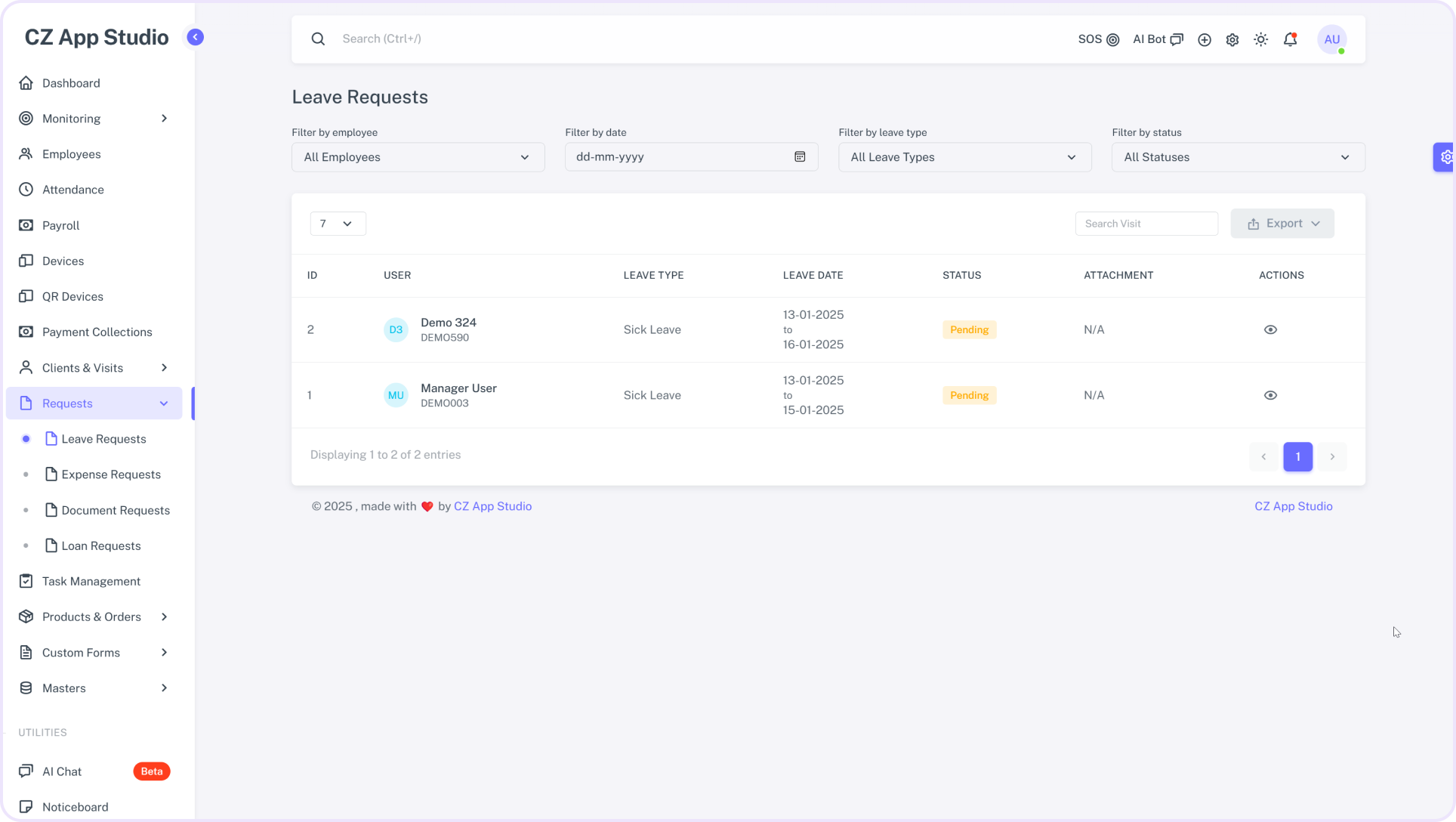
Task: Open the Payroll section in the sidebar
Action: [60, 225]
